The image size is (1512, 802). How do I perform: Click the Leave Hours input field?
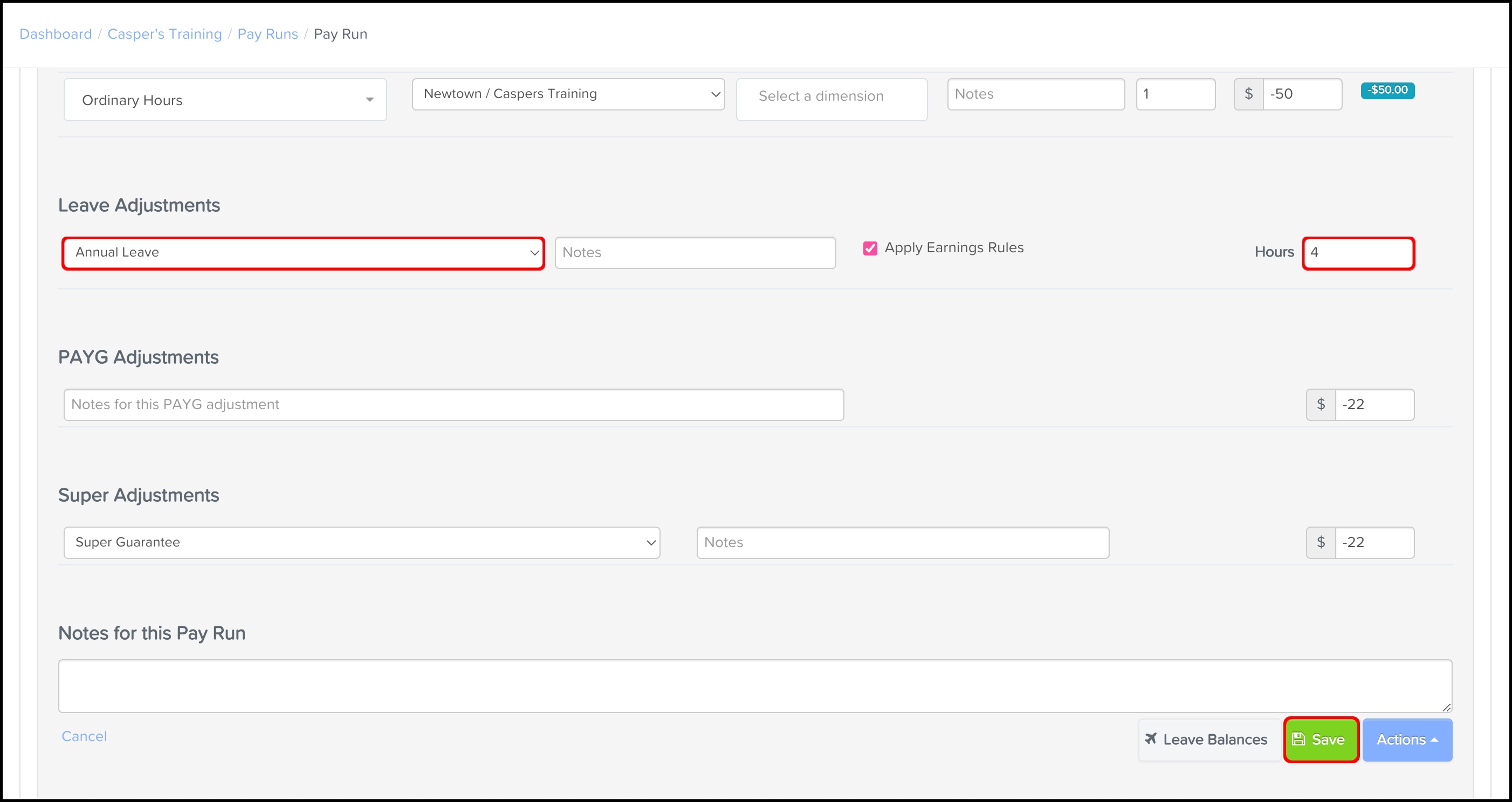(x=1358, y=253)
